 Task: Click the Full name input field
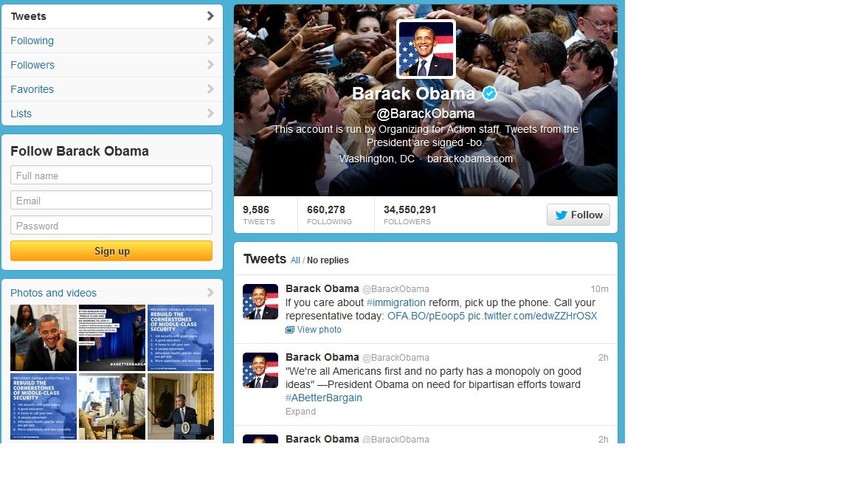[111, 175]
